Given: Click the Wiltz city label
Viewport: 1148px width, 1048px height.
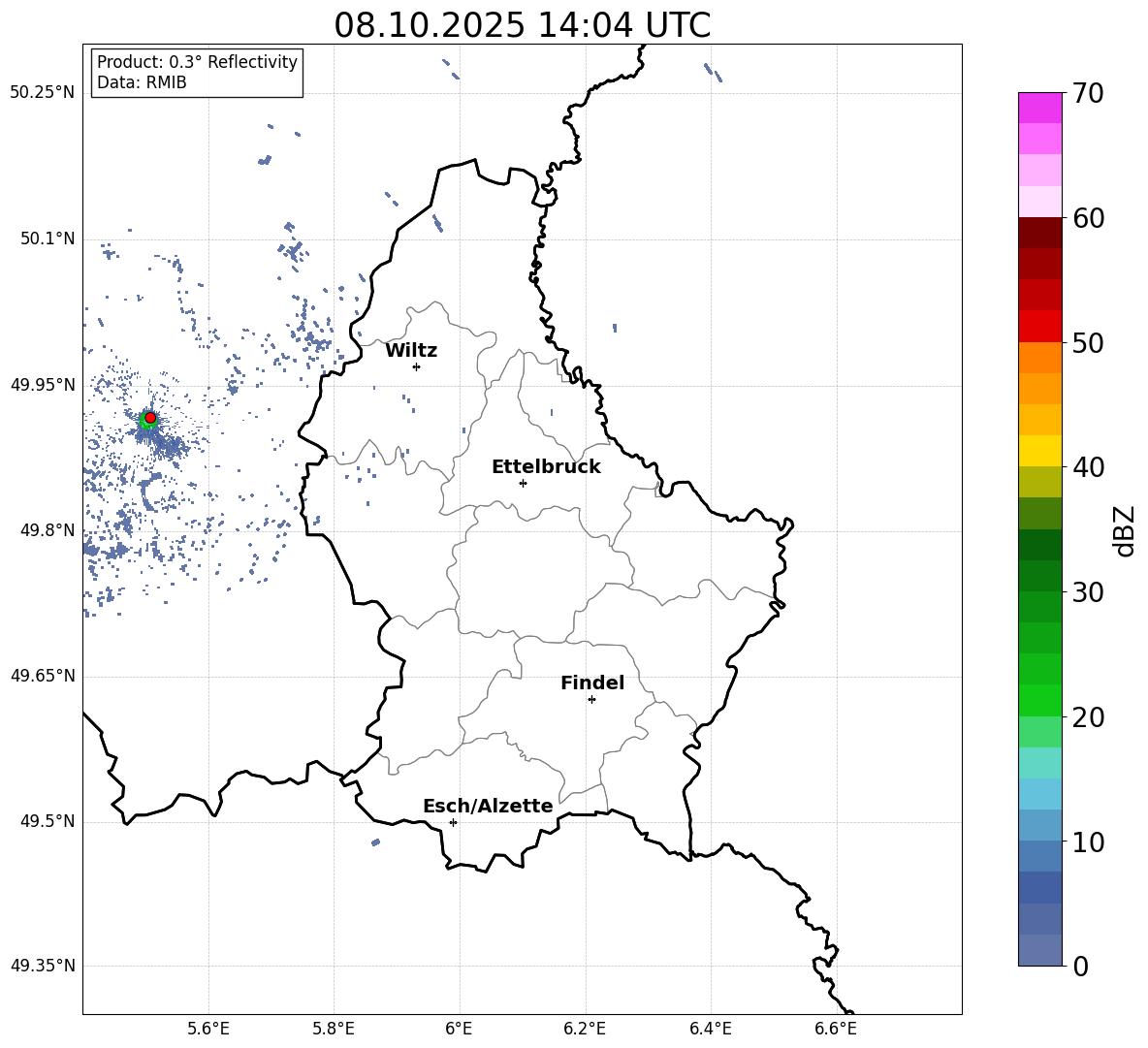Looking at the screenshot, I should pos(411,351).
